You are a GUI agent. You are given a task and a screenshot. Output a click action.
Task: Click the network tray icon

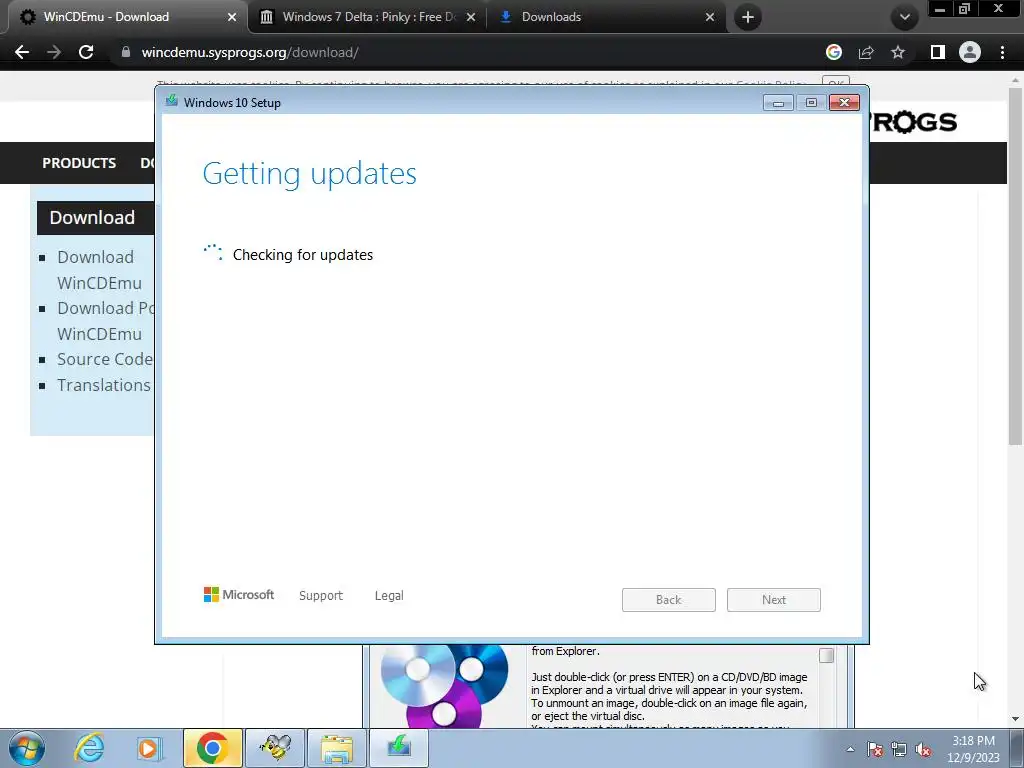[899, 749]
